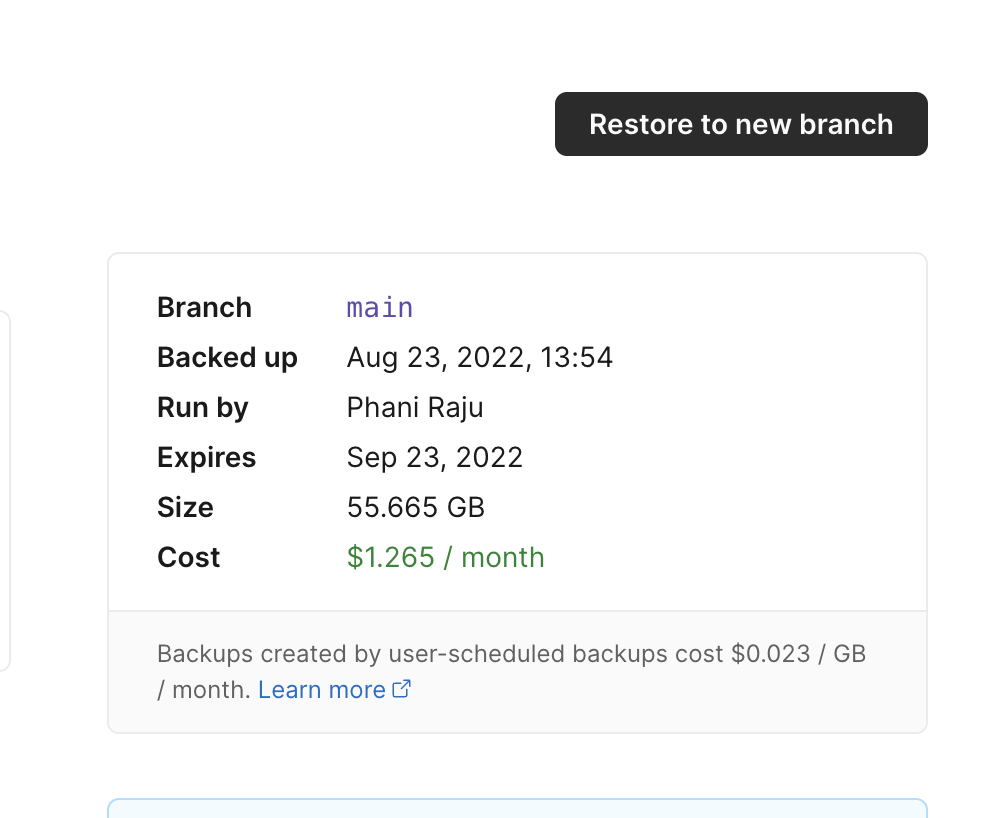Select the backup Size value 55.665 GB
Viewport: 1000px width, 818px height.
point(415,507)
